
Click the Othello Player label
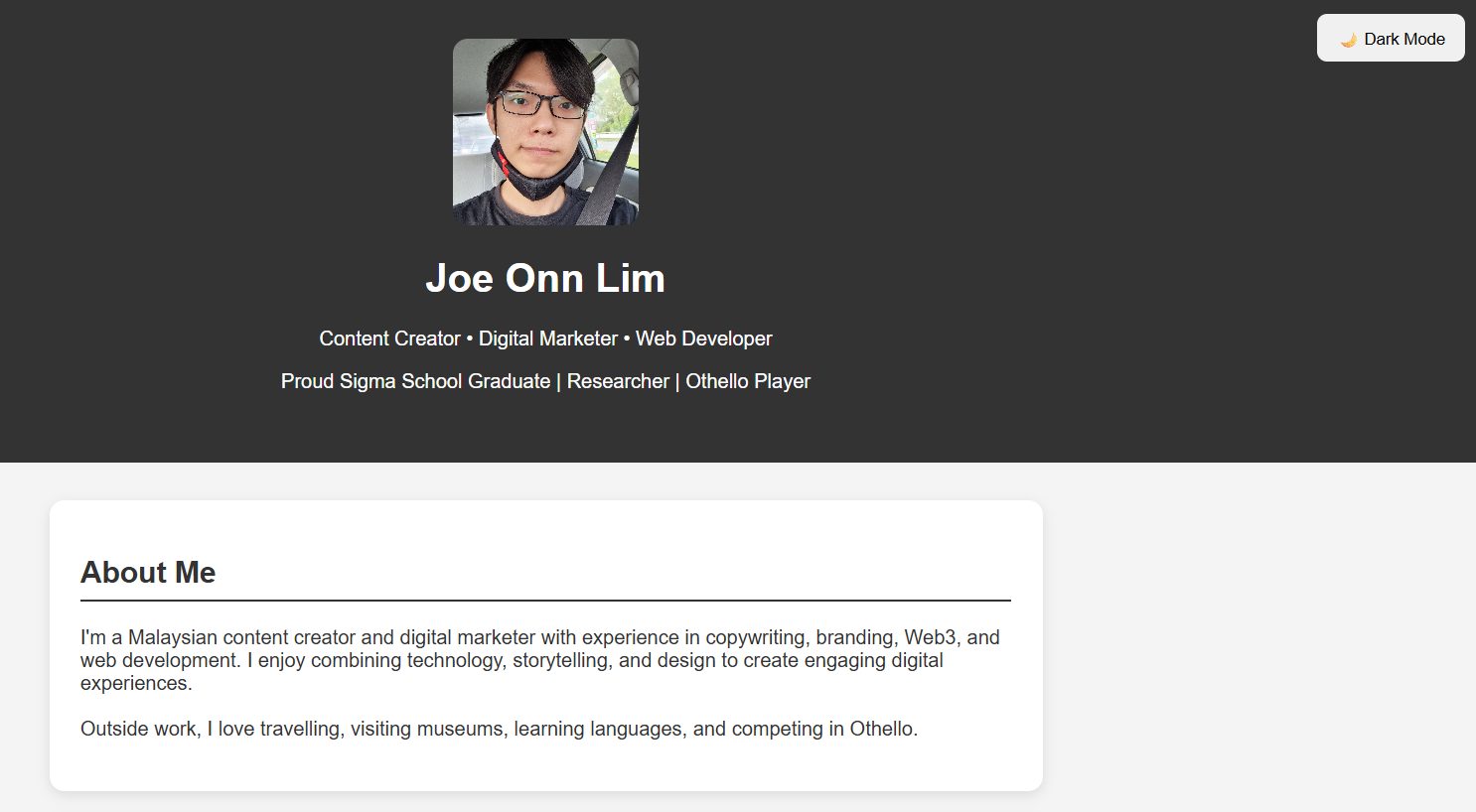pyautogui.click(x=748, y=381)
